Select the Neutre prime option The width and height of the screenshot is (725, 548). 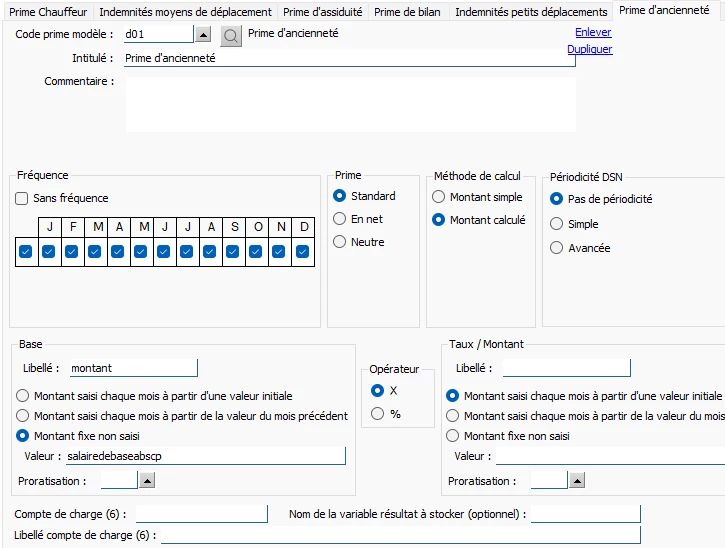click(x=340, y=242)
